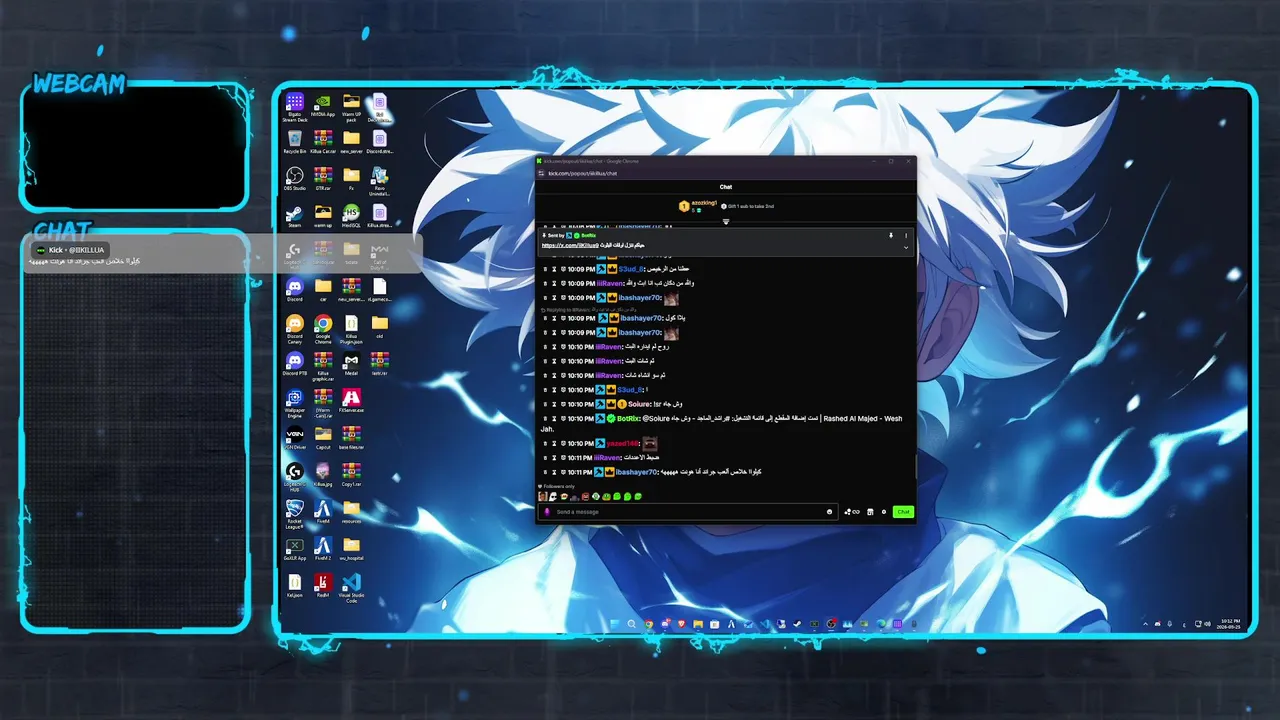The height and width of the screenshot is (720, 1280).
Task: Open the Discord desktop icon
Action: (295, 290)
